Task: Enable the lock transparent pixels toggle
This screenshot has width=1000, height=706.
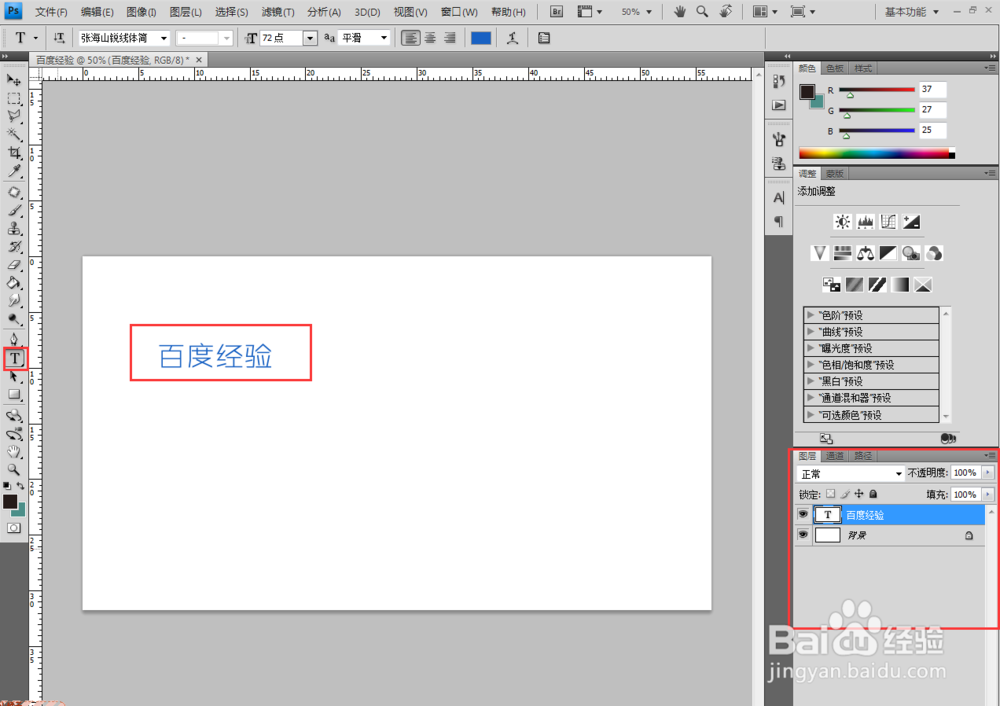Action: 831,494
